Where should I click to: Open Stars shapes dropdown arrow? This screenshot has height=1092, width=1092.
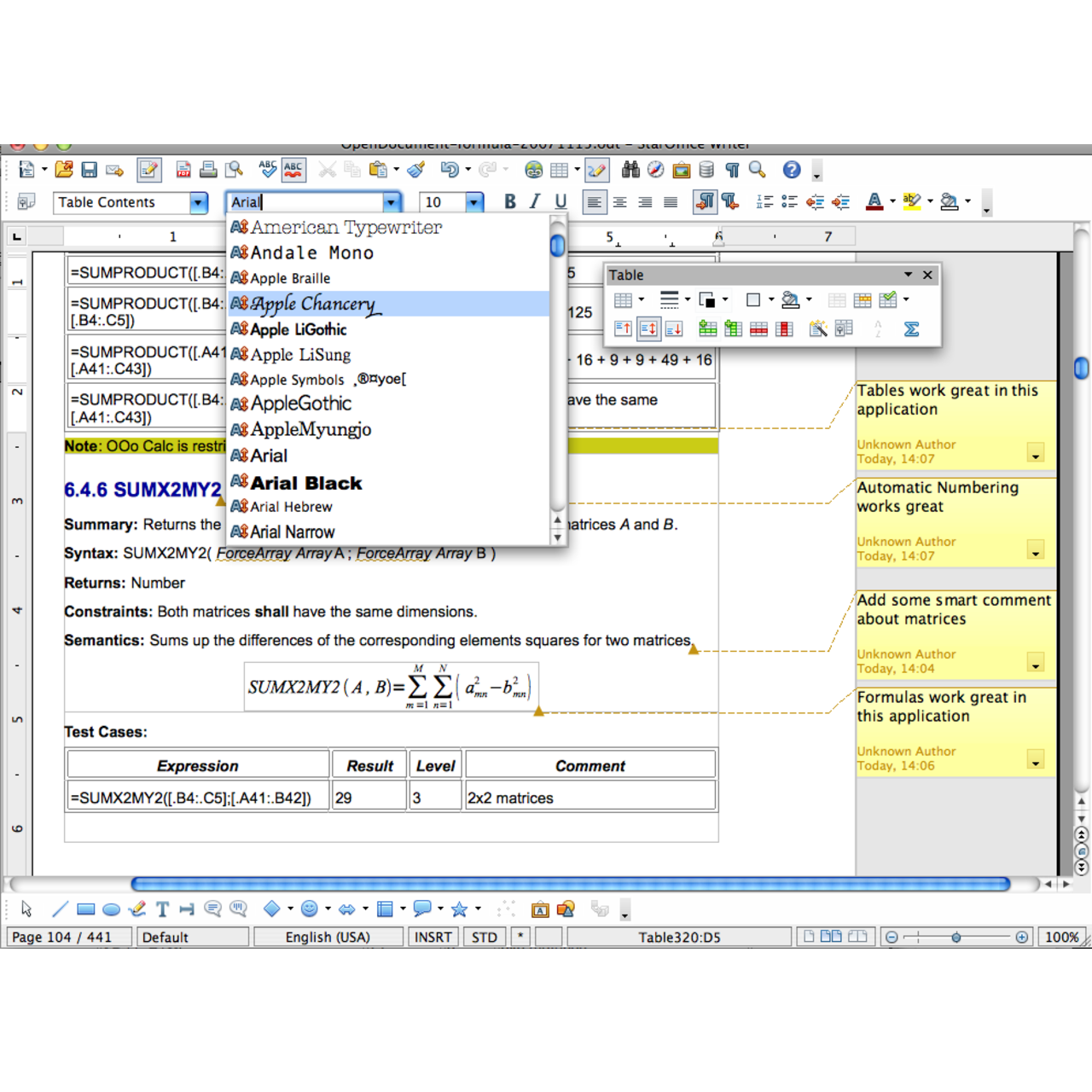(x=478, y=909)
